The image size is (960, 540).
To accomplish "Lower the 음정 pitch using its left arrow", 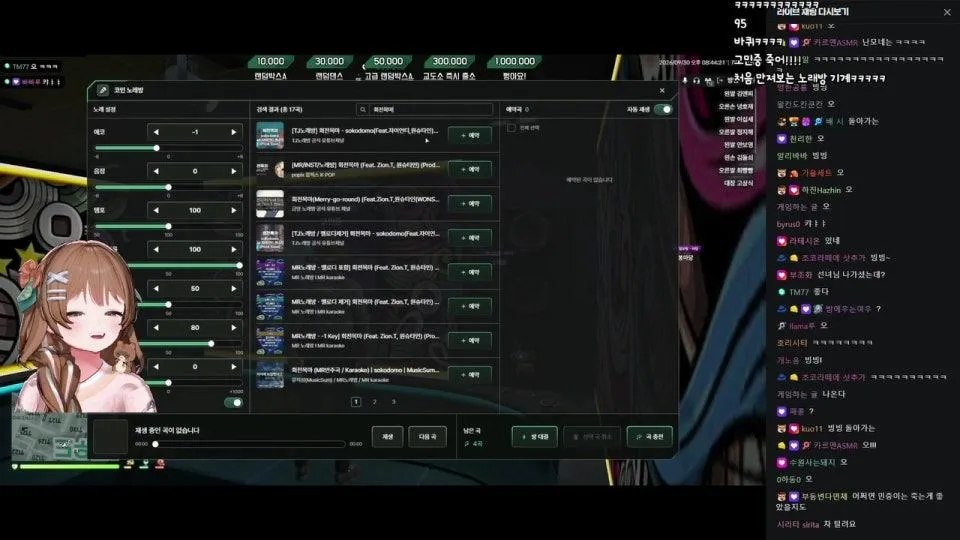I will (x=156, y=171).
